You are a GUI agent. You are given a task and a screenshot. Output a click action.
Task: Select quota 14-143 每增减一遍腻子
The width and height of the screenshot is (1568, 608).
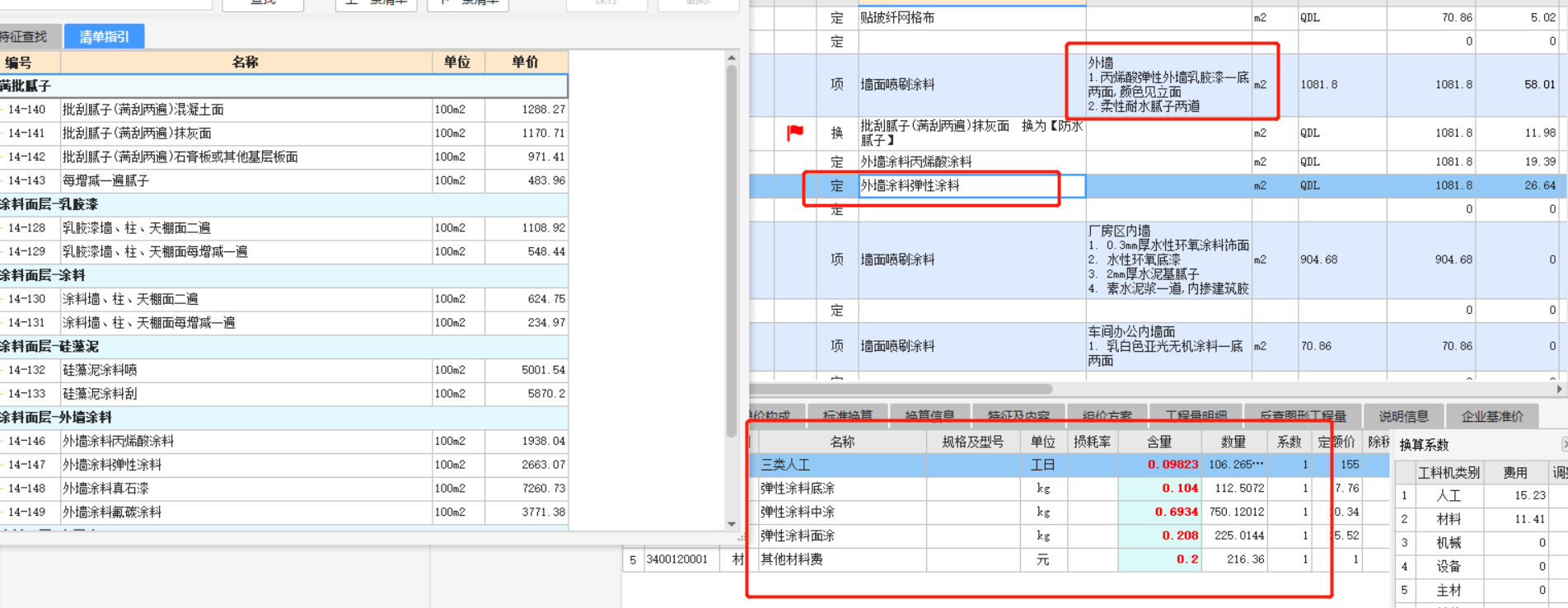coord(283,180)
